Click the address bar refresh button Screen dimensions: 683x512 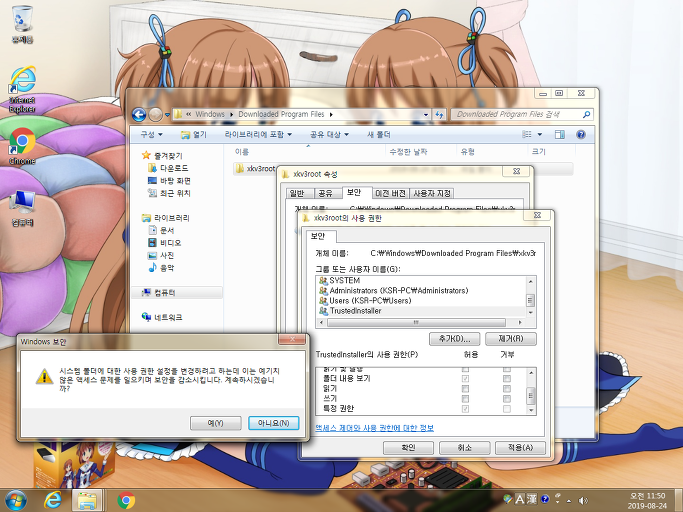pyautogui.click(x=440, y=115)
